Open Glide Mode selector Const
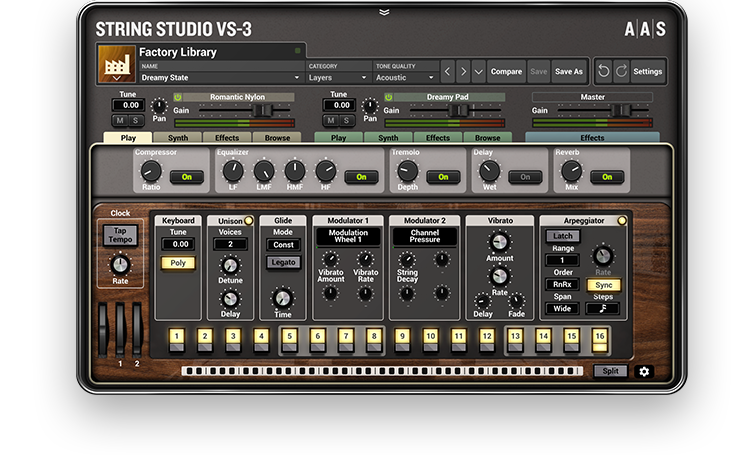 tap(283, 244)
